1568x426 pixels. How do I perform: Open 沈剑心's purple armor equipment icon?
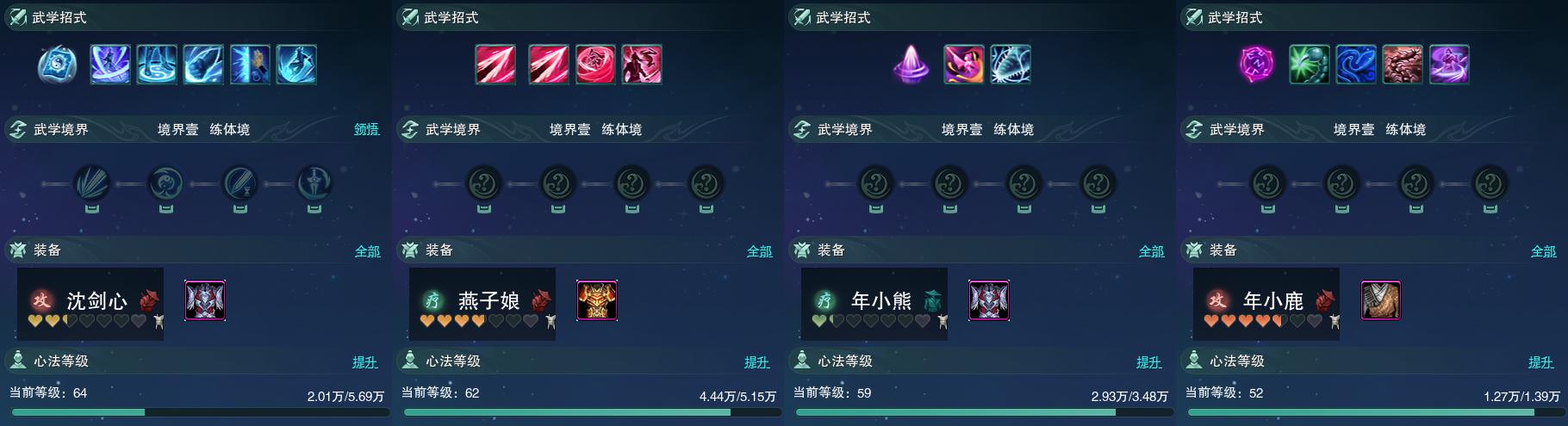tap(205, 300)
